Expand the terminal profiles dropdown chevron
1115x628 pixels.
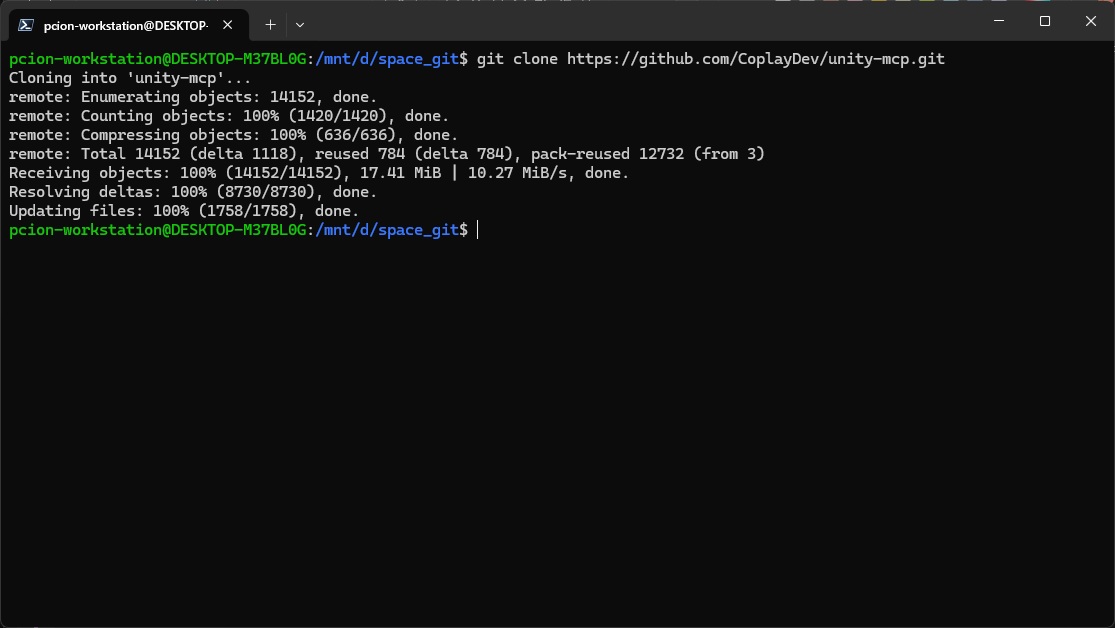point(300,25)
